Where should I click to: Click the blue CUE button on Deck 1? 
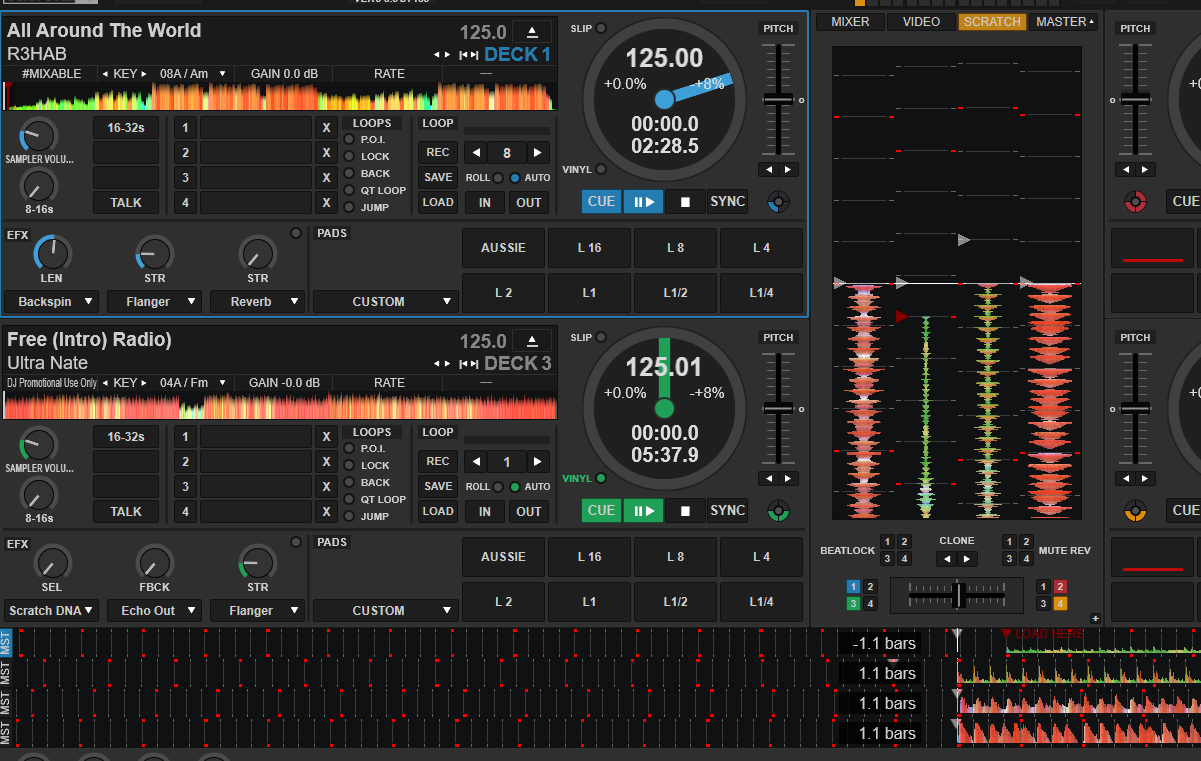[601, 202]
